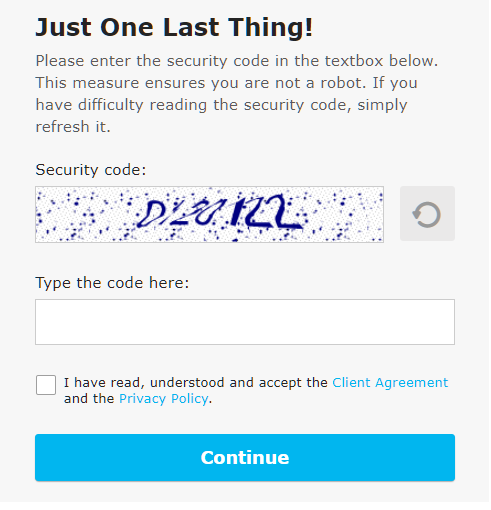The image size is (491, 510).
Task: Click the "Just One Last Thing!" heading
Action: coord(174,27)
